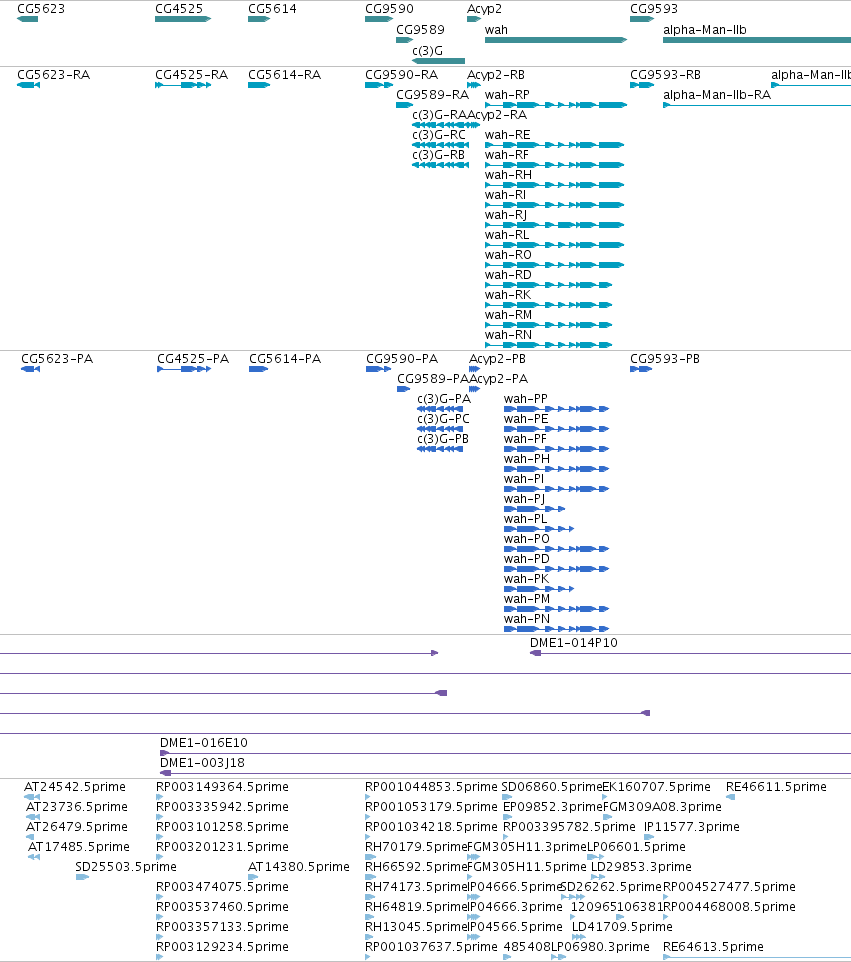The image size is (851, 962).
Task: Click EST RE64613.5prime
Action: point(713,947)
